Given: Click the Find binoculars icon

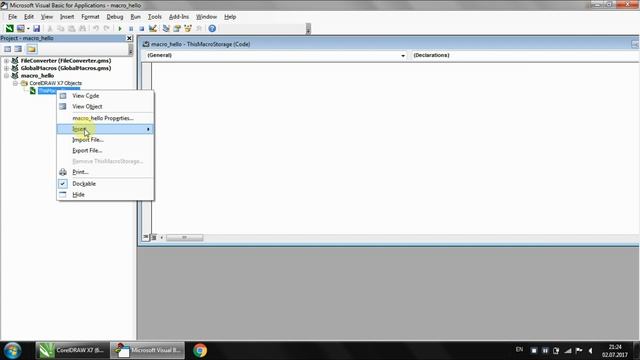Looking at the screenshot, I should (82, 29).
